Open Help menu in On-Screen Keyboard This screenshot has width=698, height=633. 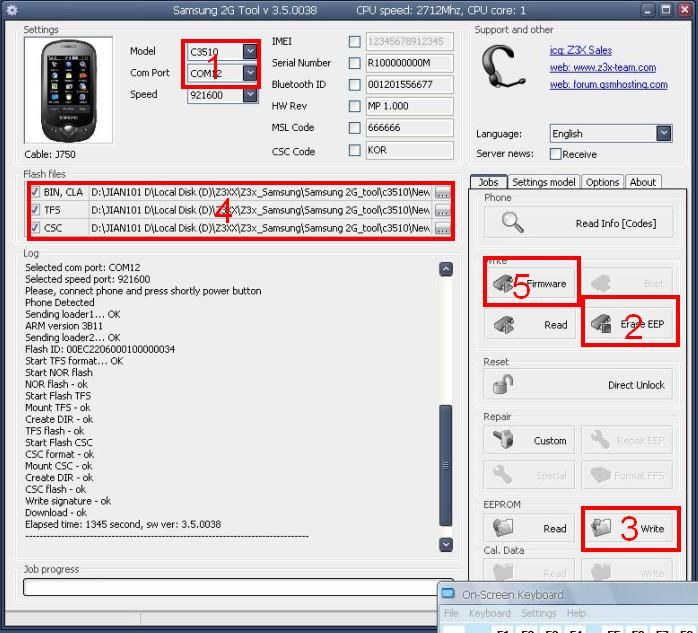[x=576, y=613]
